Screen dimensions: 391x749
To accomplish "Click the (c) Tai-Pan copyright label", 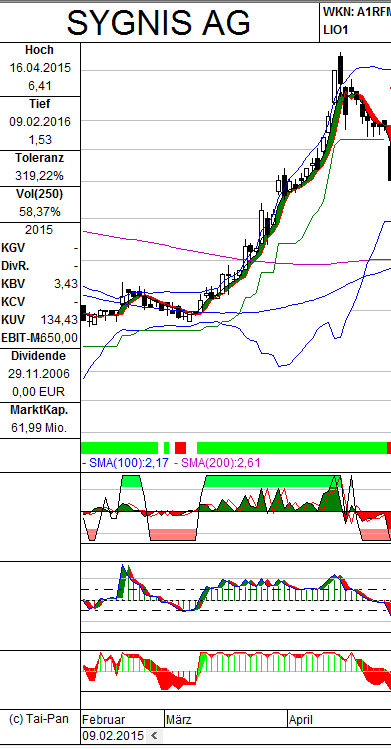I will tap(39, 719).
